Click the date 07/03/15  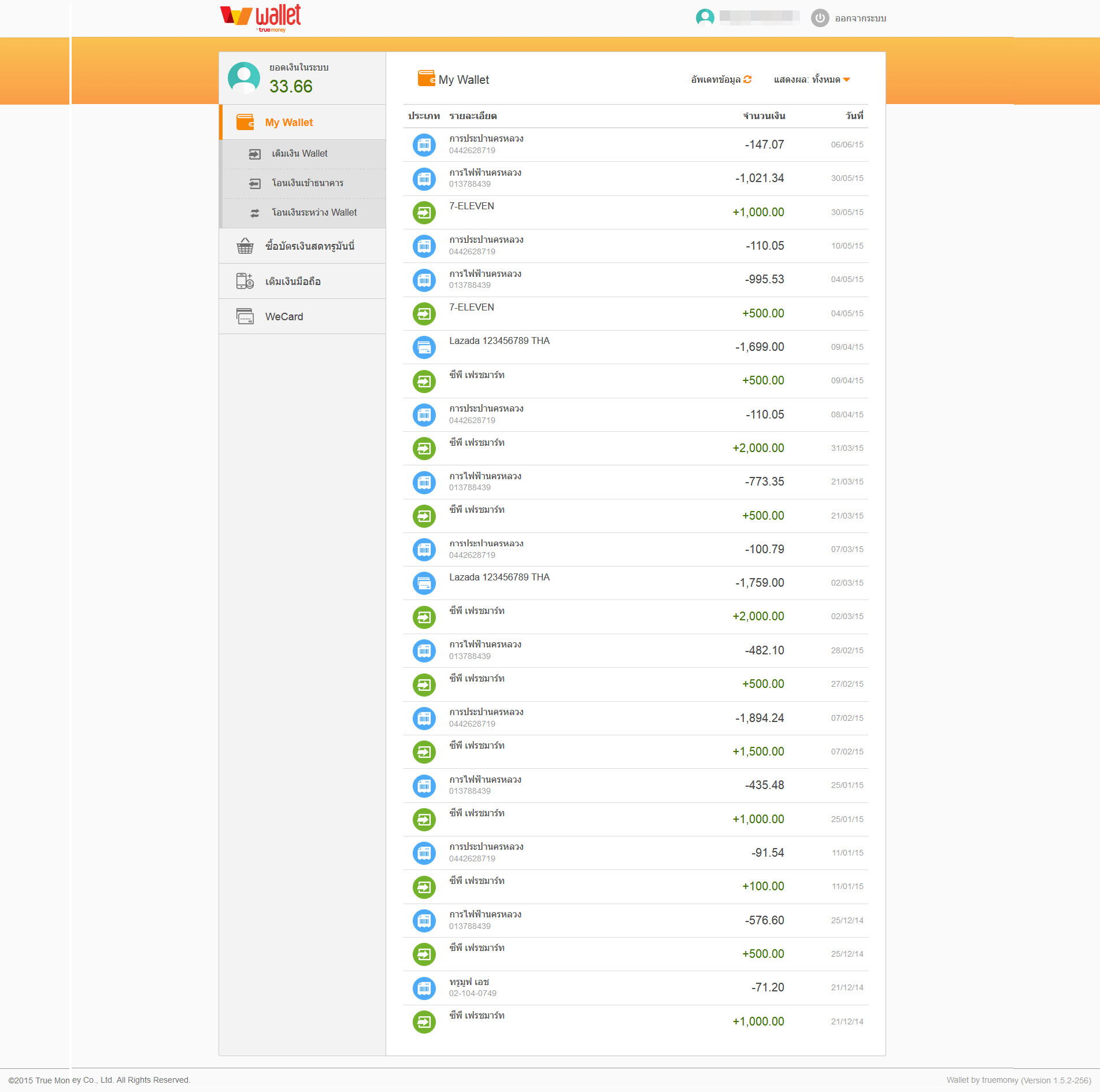pyautogui.click(x=847, y=550)
